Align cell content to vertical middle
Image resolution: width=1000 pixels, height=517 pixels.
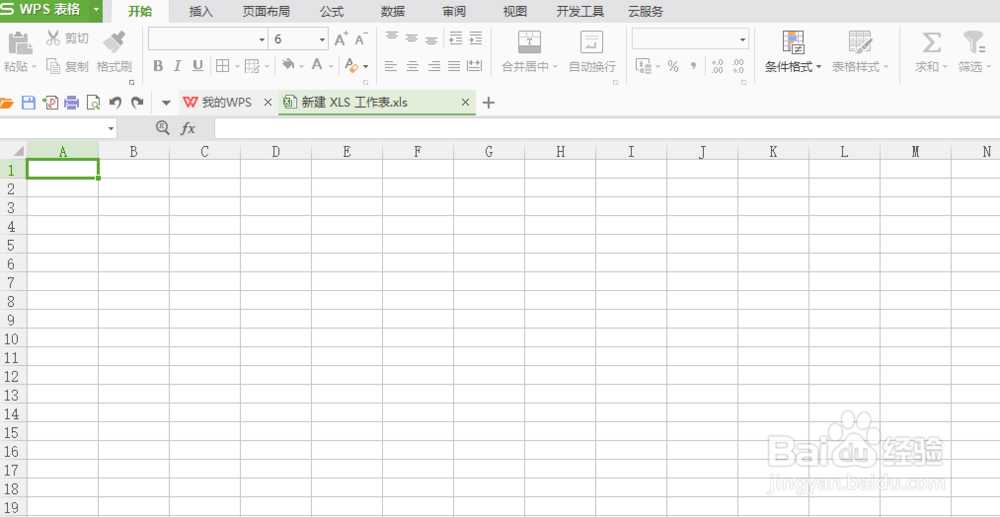point(412,38)
